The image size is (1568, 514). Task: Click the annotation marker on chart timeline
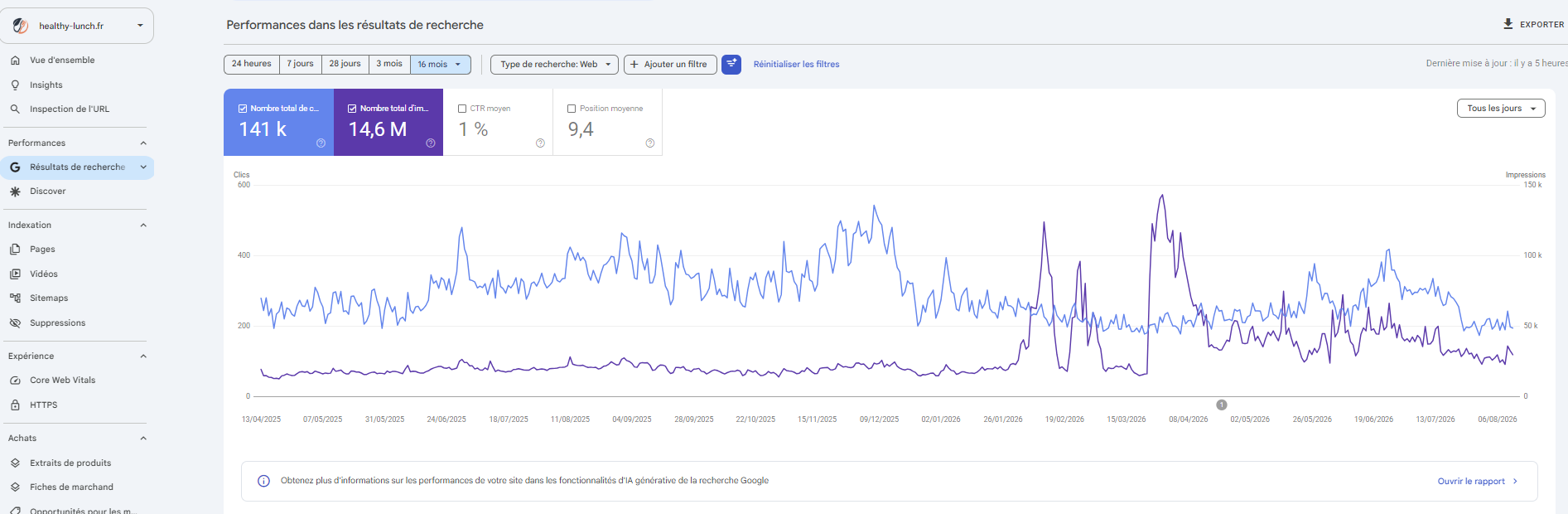click(x=1222, y=405)
